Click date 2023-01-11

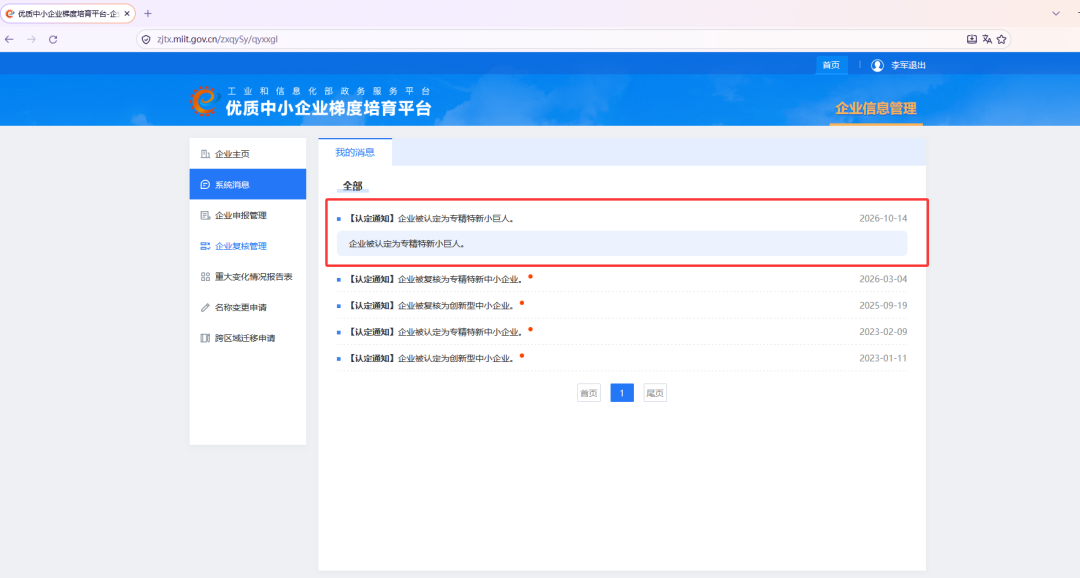pyautogui.click(x=883, y=358)
